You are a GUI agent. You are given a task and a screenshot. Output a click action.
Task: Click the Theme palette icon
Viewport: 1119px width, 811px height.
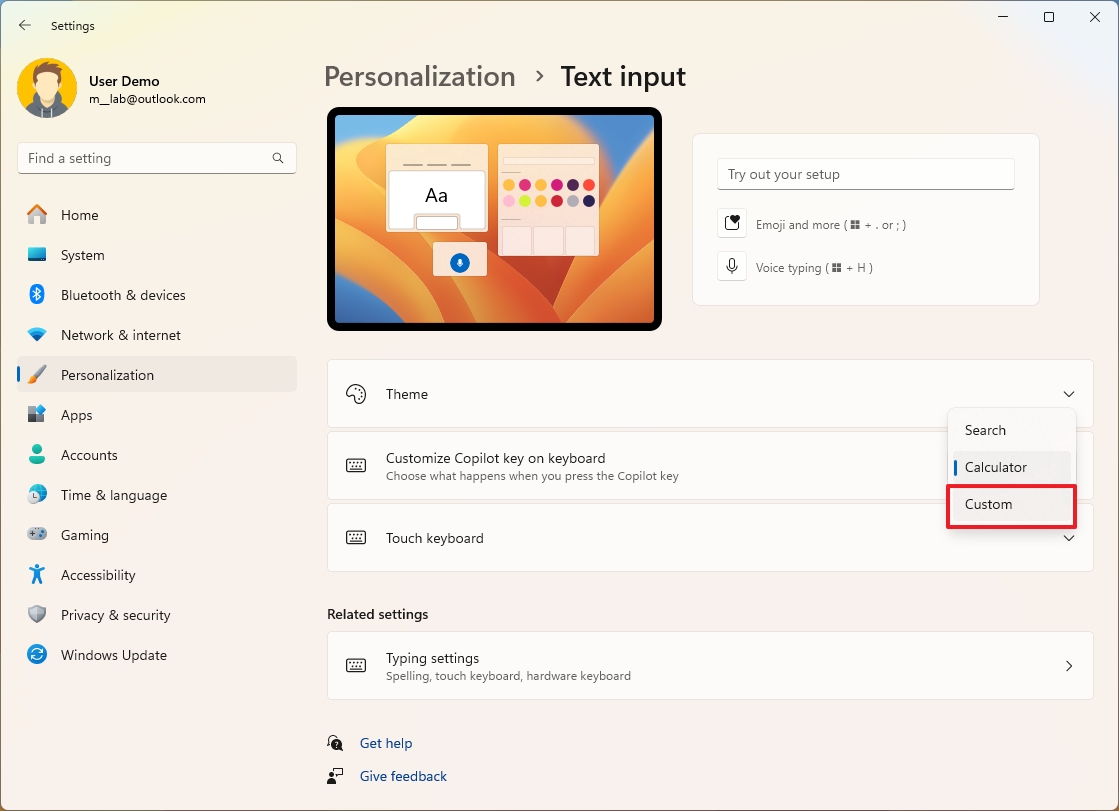click(x=356, y=394)
